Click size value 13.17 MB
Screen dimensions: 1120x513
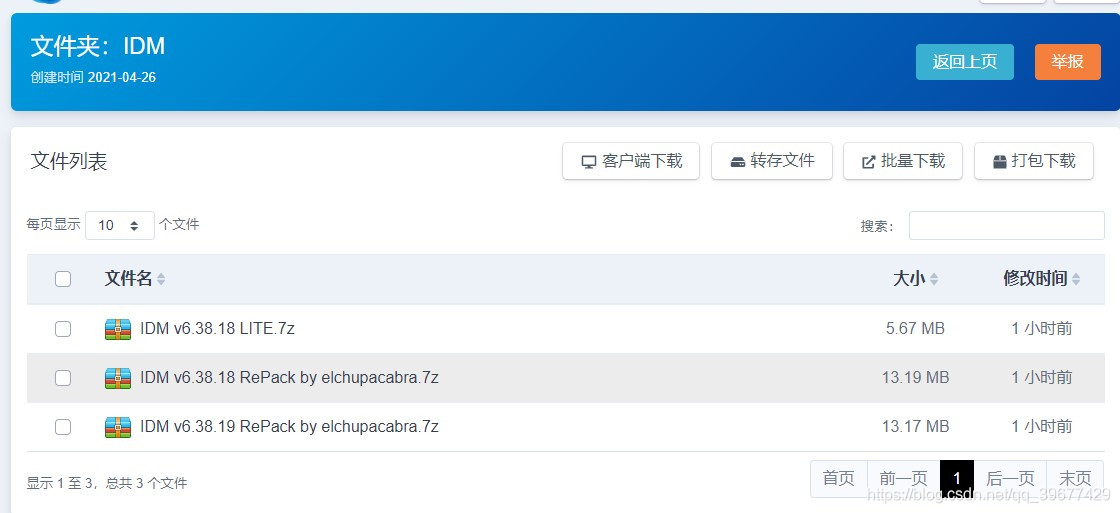point(915,427)
